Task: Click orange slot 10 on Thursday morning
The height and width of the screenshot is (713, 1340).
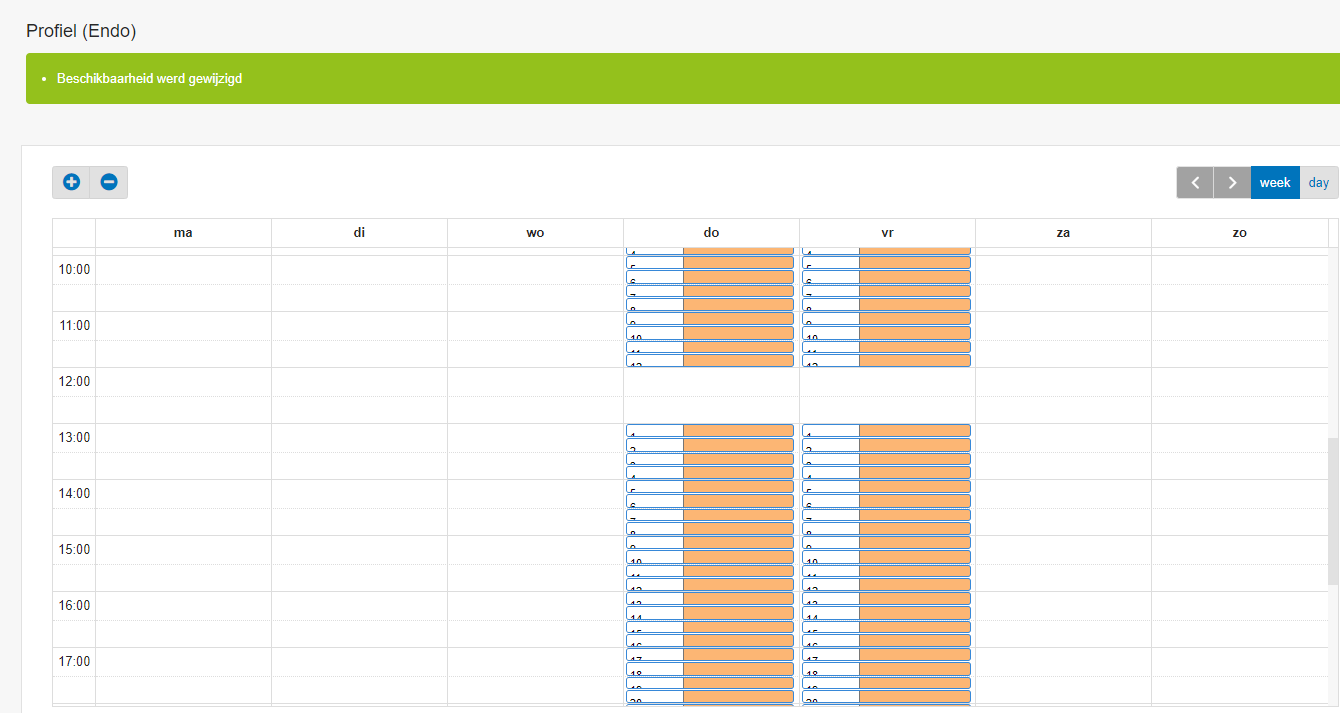Action: click(x=738, y=334)
